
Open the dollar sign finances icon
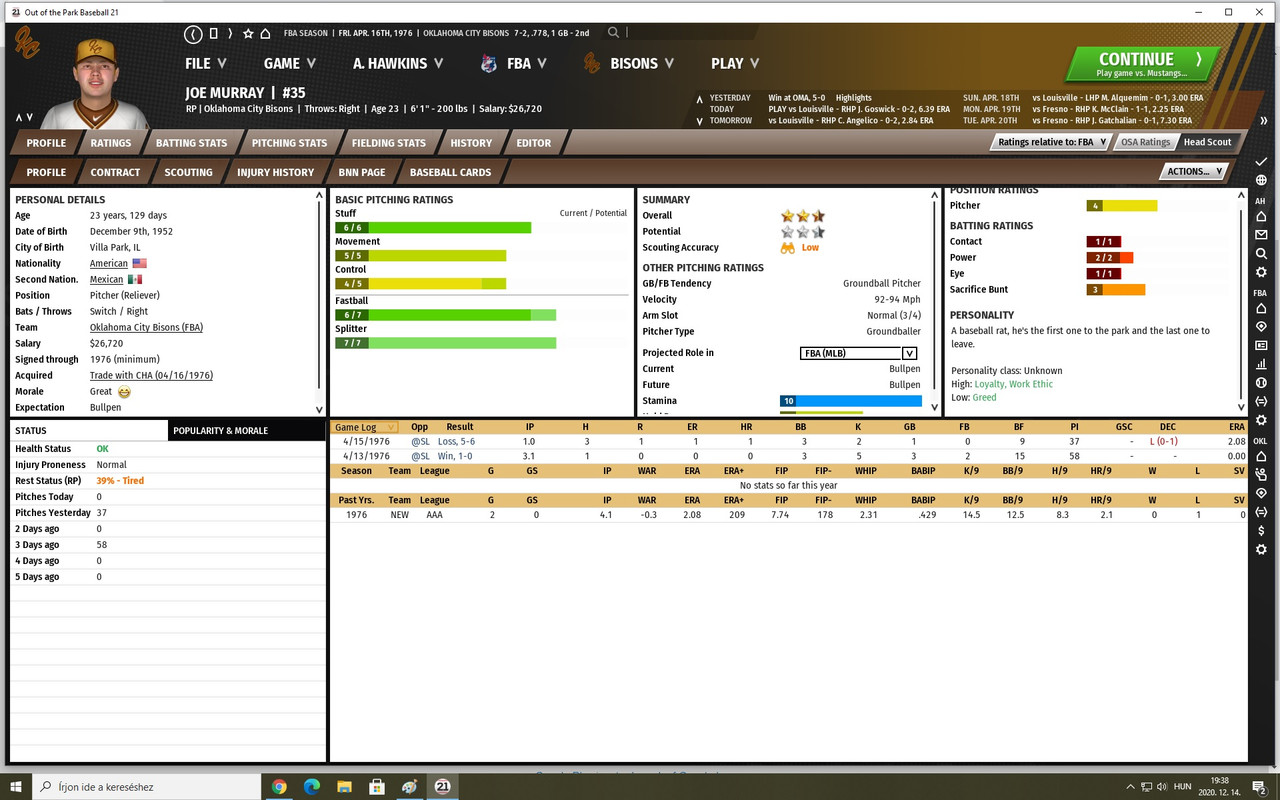coord(1261,531)
